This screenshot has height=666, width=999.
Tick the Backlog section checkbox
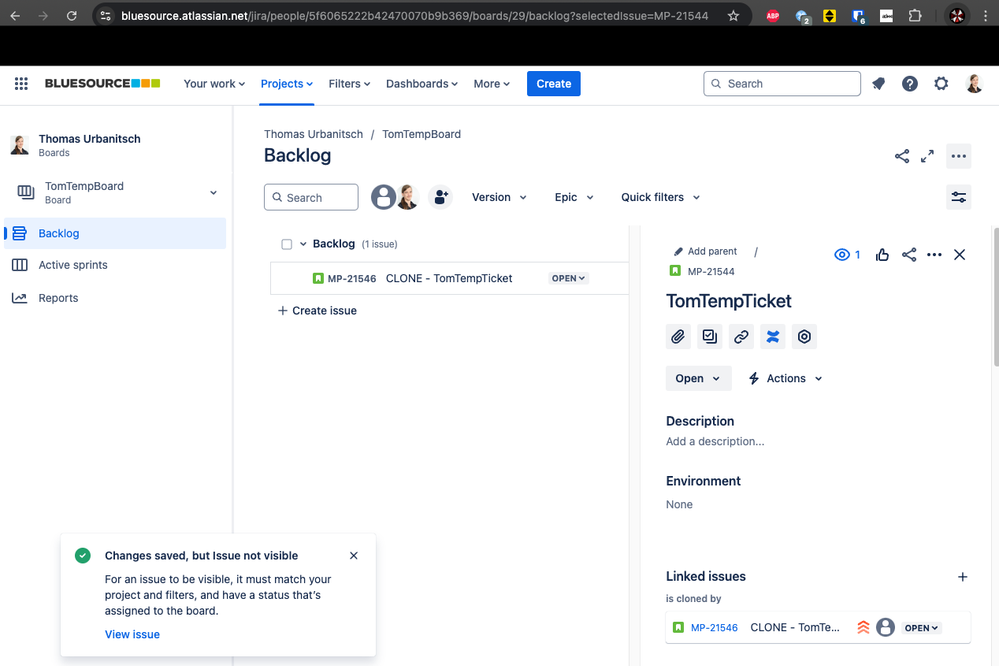(x=287, y=244)
